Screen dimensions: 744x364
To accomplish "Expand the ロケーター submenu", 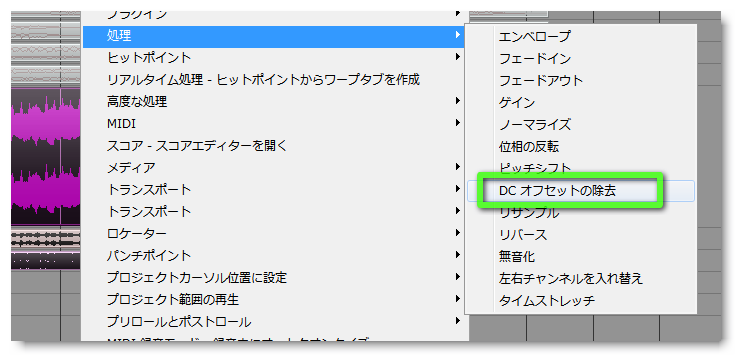I will tap(275, 233).
